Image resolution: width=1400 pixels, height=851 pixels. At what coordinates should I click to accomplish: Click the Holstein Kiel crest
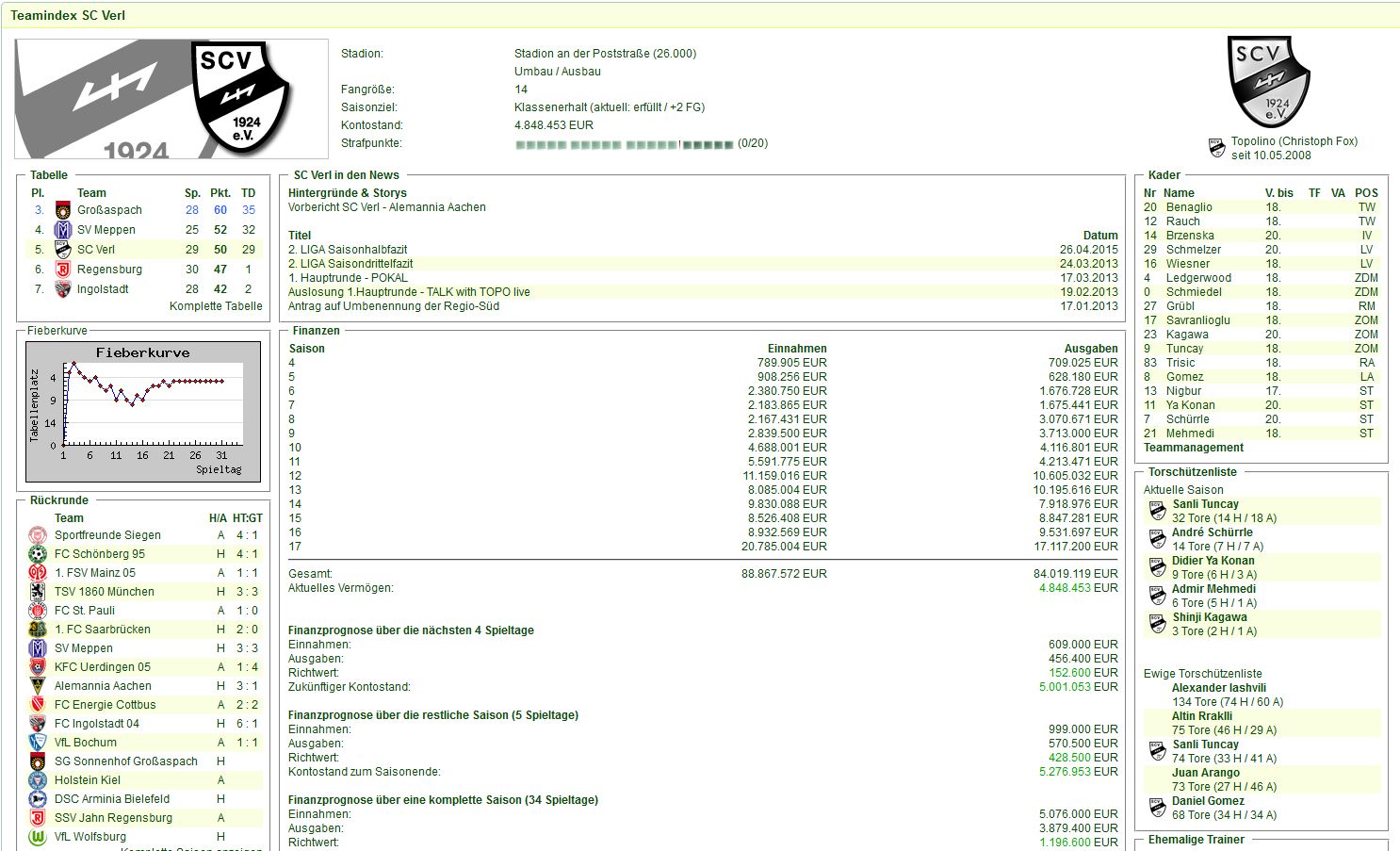point(38,780)
